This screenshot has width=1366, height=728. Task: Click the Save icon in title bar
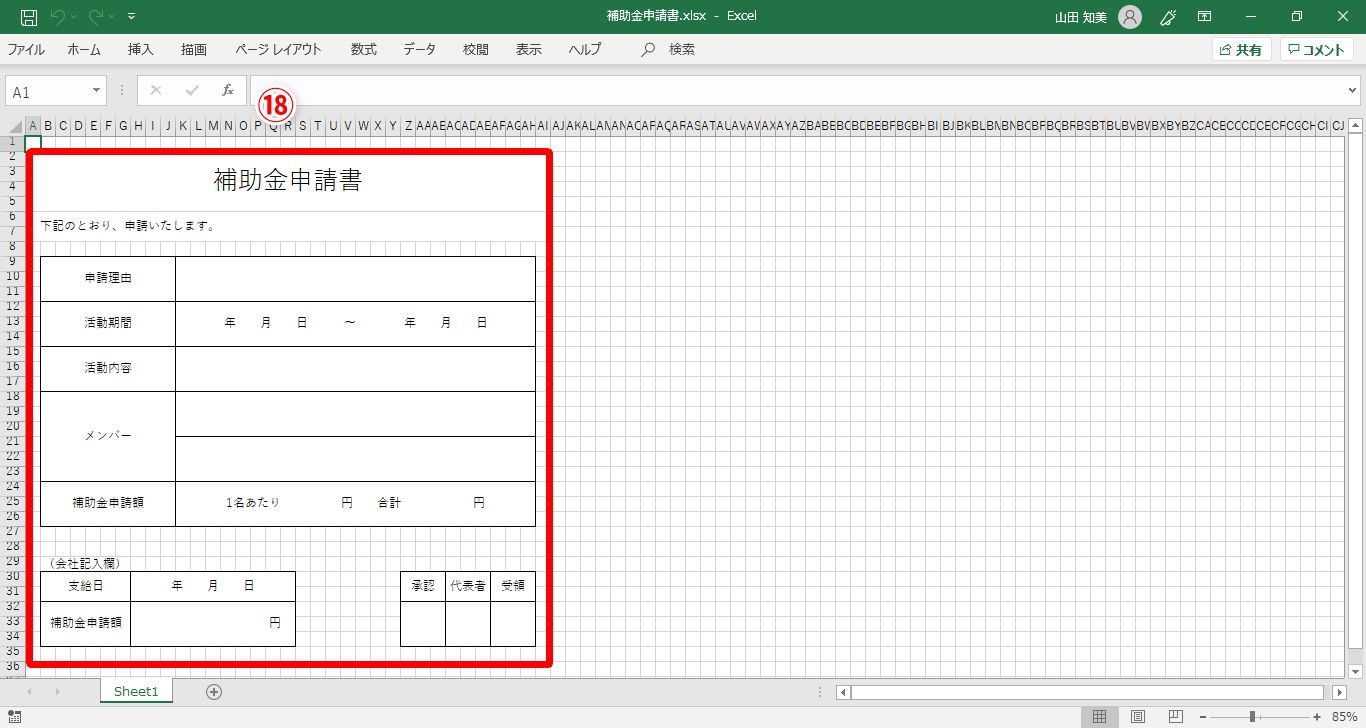(29, 17)
